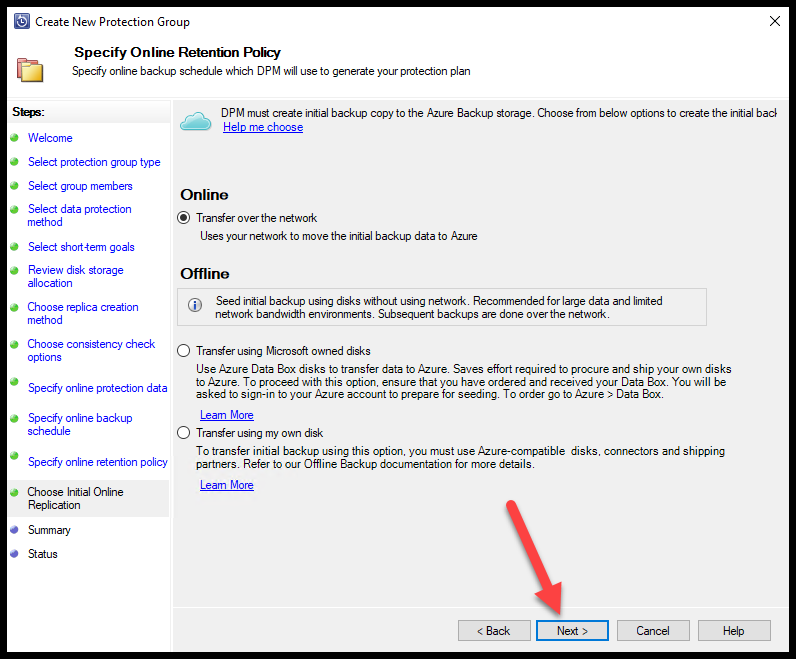Click the 'Online' section heading
Image resolution: width=796 pixels, height=659 pixels.
[204, 195]
